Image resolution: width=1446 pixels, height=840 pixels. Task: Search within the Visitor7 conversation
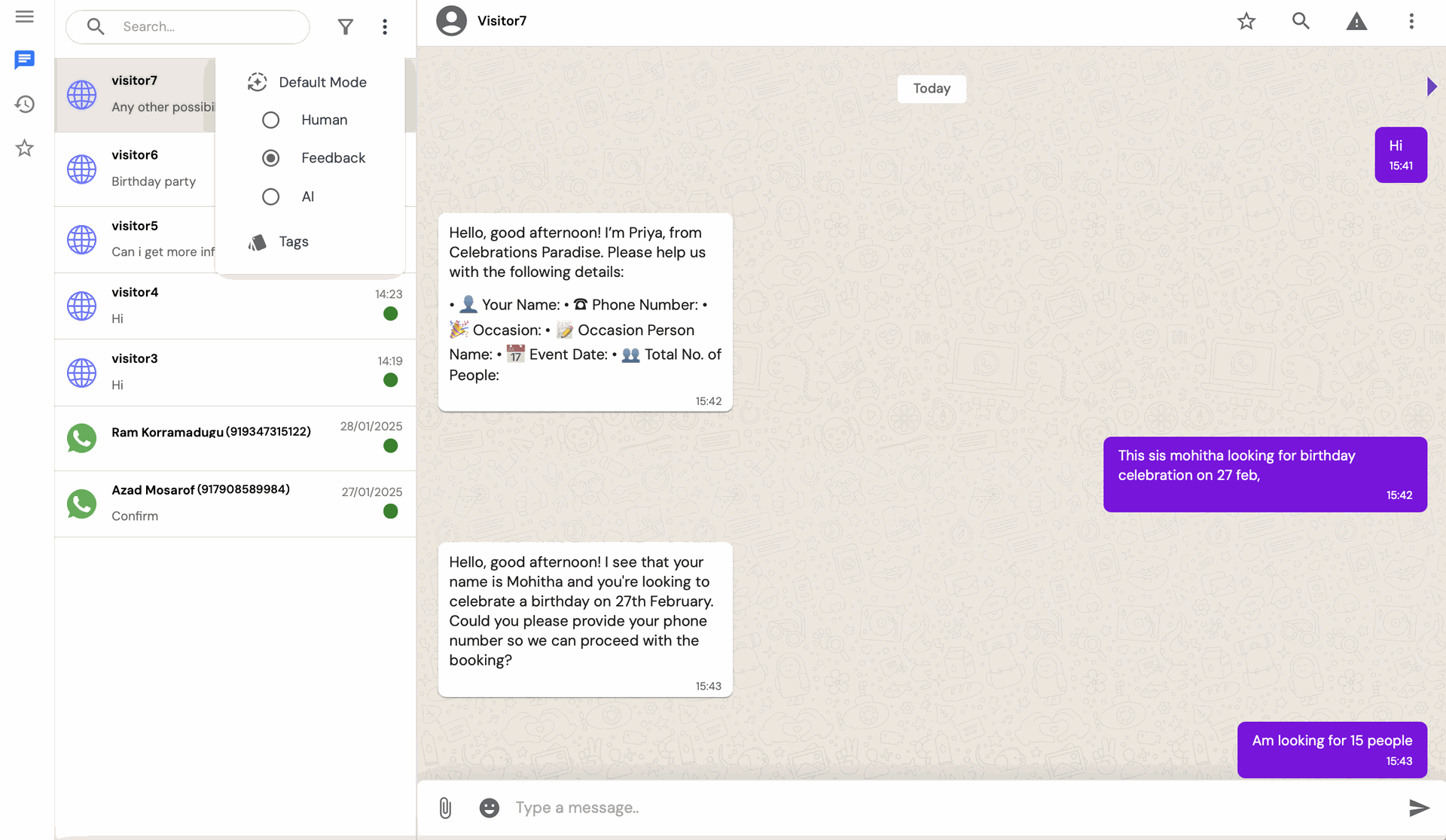click(x=1301, y=21)
